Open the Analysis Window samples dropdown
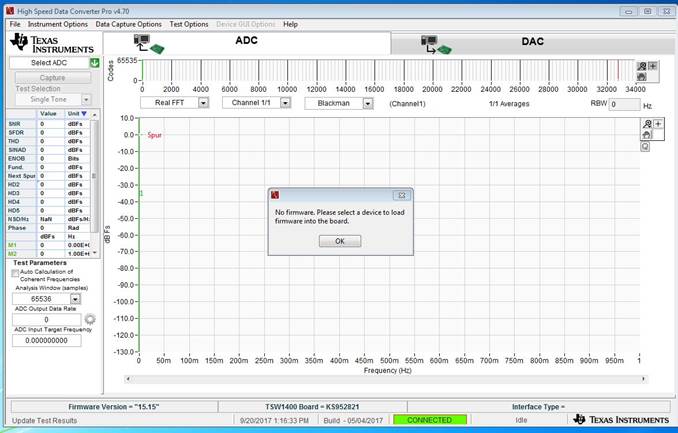This screenshot has height=433, width=678. pyautogui.click(x=75, y=299)
